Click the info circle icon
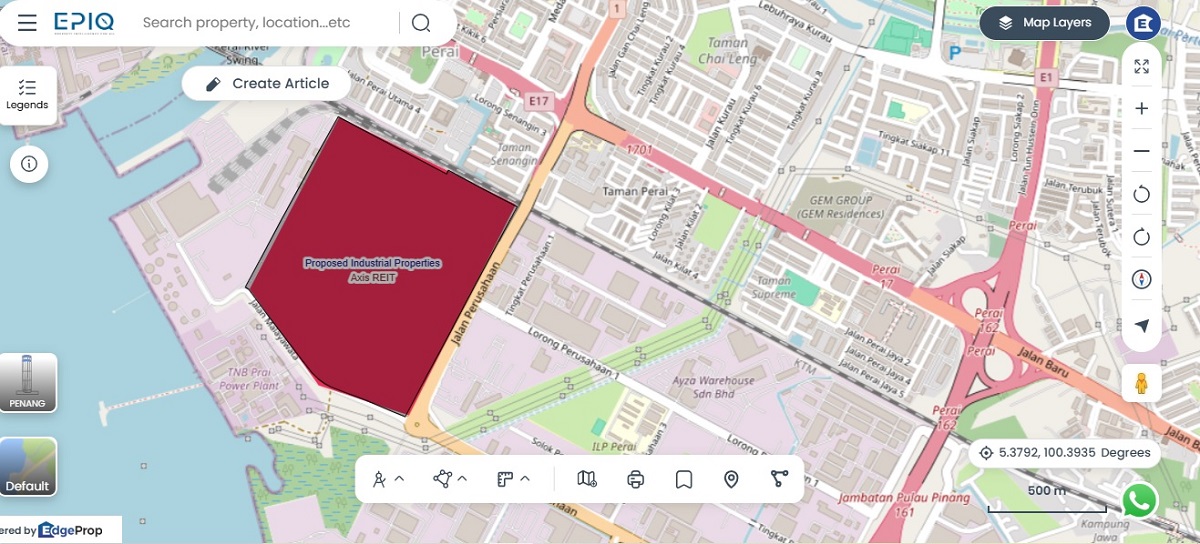The image size is (1200, 544). pyautogui.click(x=29, y=164)
